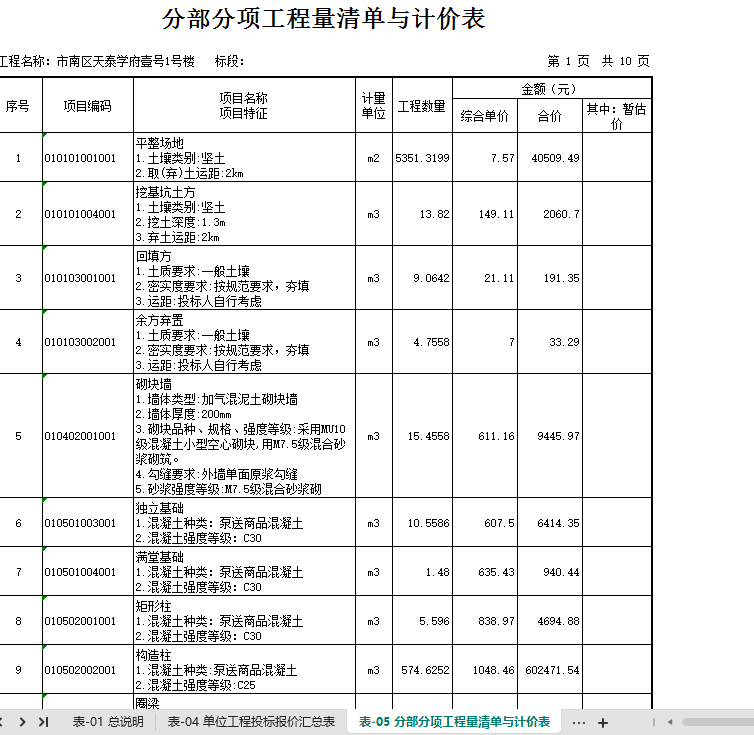The image size is (754, 735).
Task: Select total price cell 40509.49
Action: (550, 158)
